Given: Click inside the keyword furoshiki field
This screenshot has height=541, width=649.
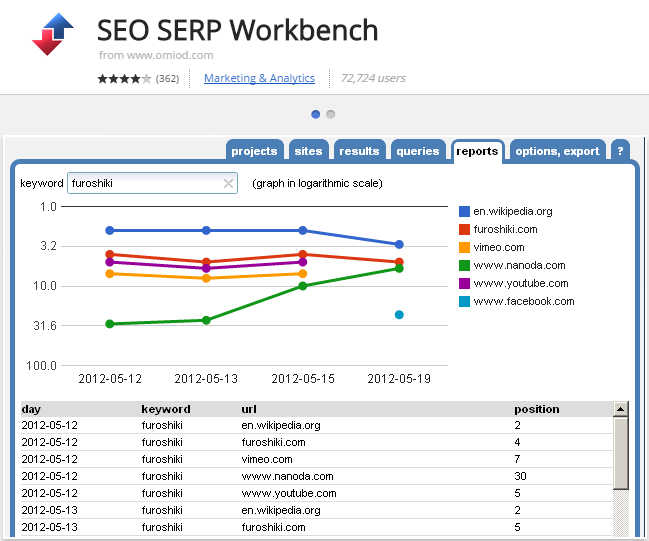Looking at the screenshot, I should (152, 183).
